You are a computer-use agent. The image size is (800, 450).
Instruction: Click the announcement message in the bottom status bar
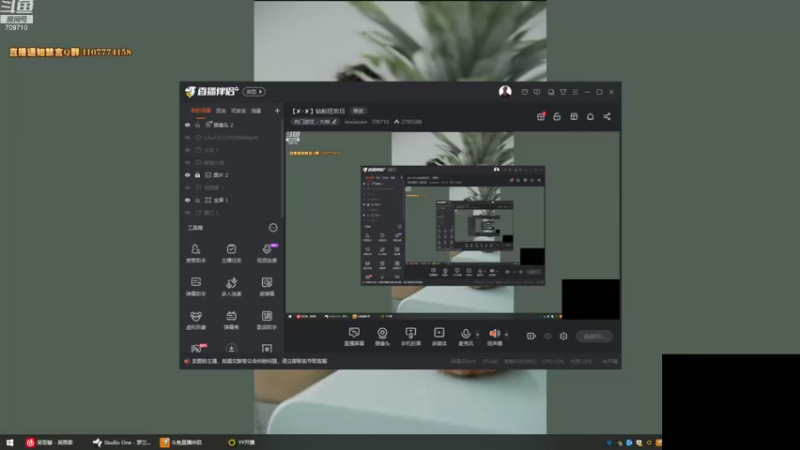click(x=259, y=361)
